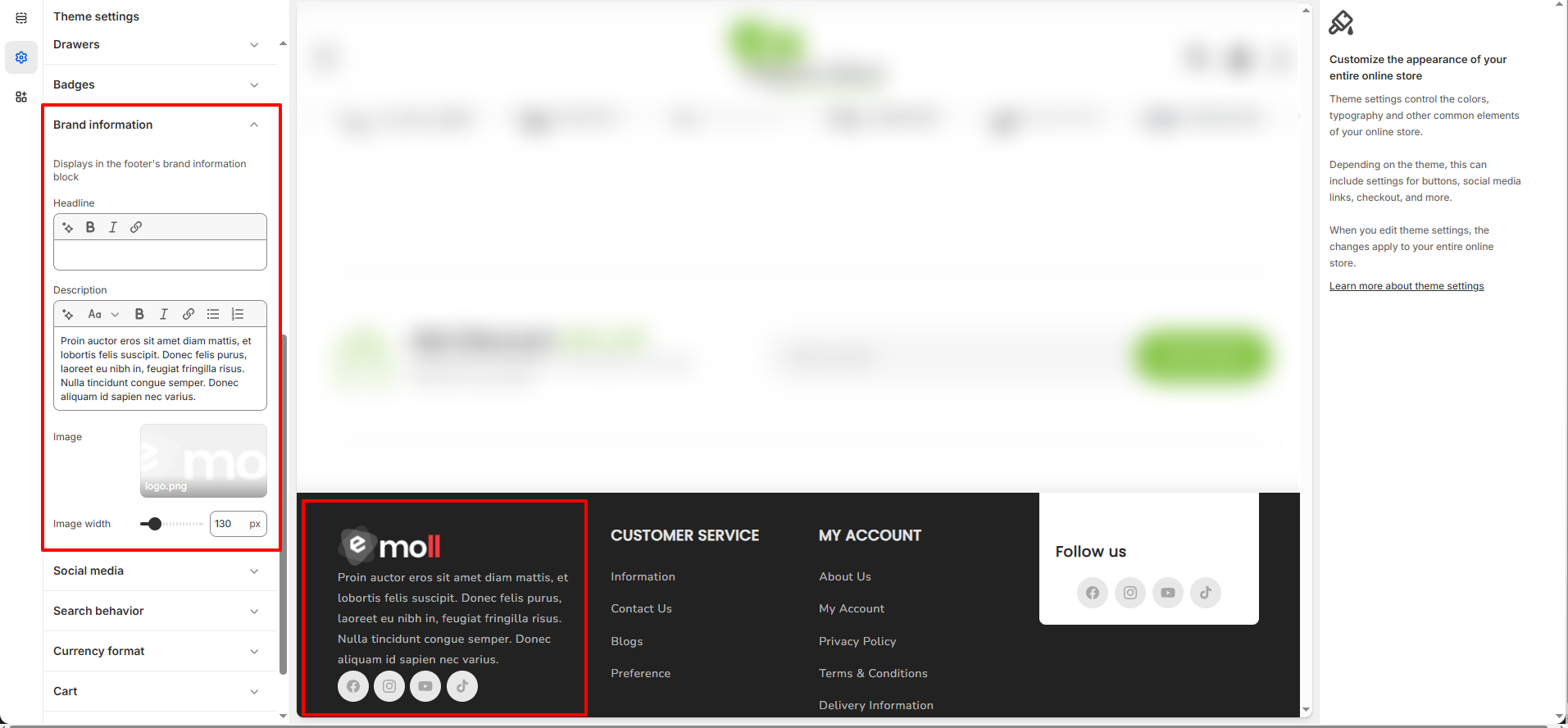Click the paint bucket theme icon
This screenshot has height=728, width=1568.
(1342, 23)
